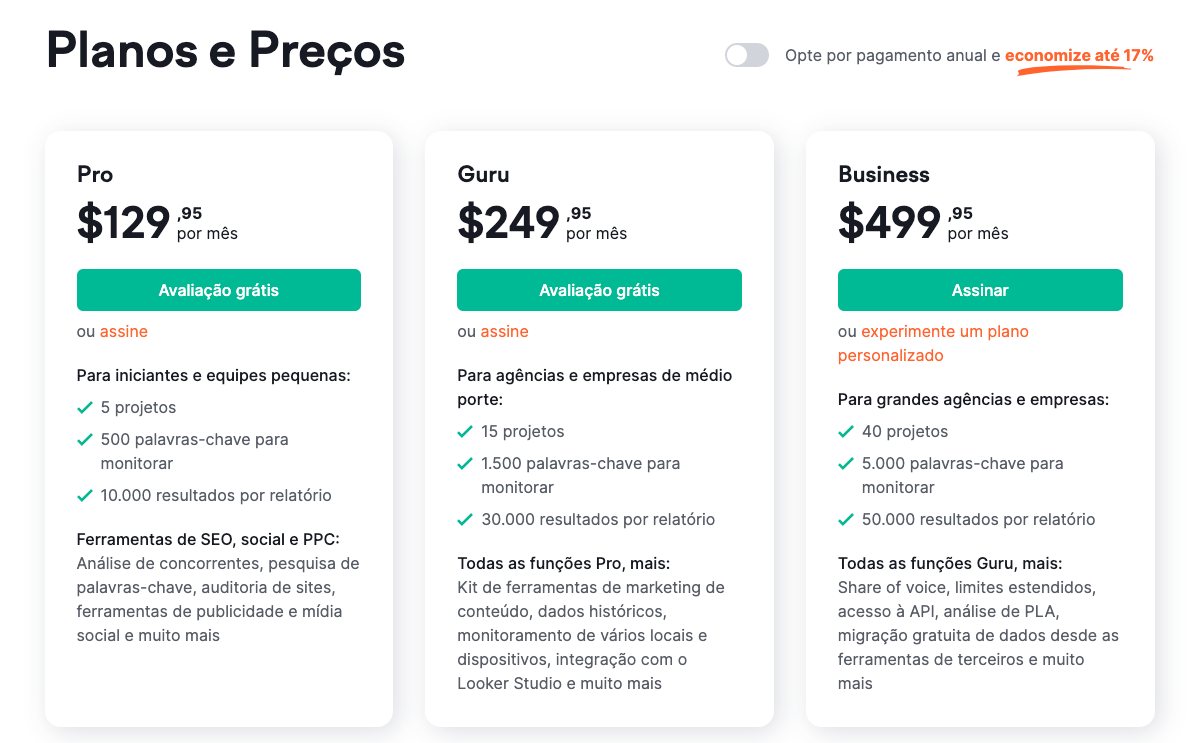The height and width of the screenshot is (743, 1199).
Task: Click the checkmark next to 5.000 palavras-chave
Action: point(844,463)
